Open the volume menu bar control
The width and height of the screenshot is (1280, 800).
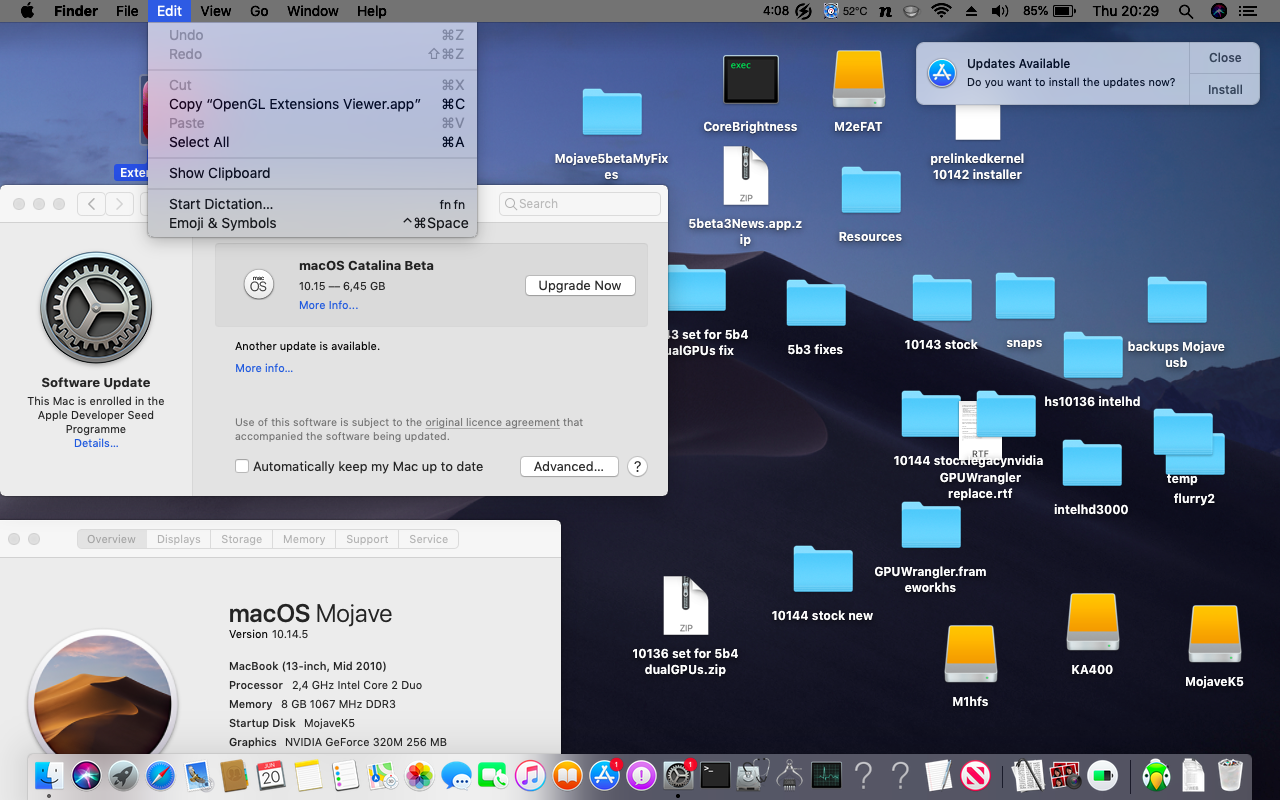1000,11
